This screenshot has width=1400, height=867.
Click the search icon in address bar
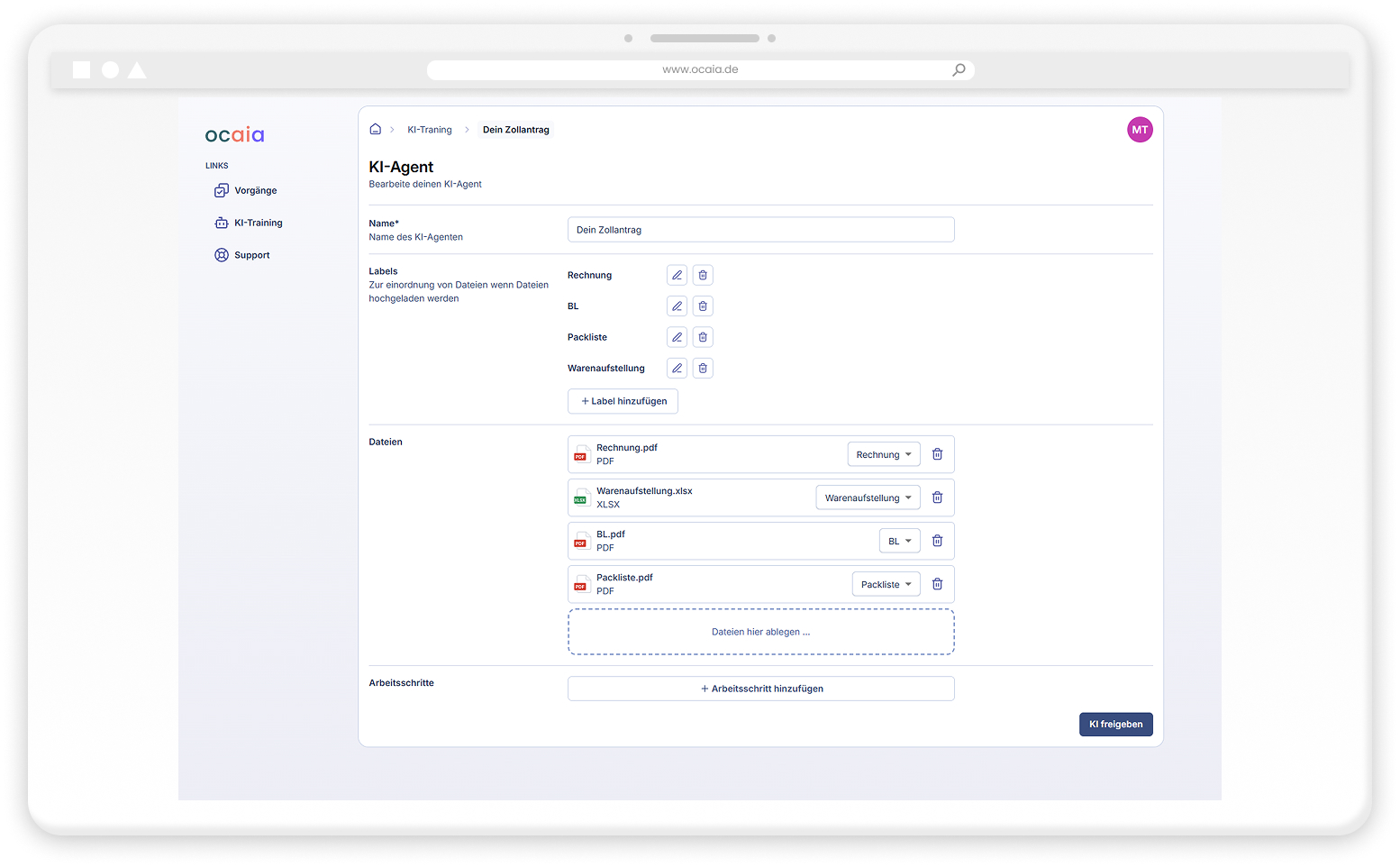959,69
